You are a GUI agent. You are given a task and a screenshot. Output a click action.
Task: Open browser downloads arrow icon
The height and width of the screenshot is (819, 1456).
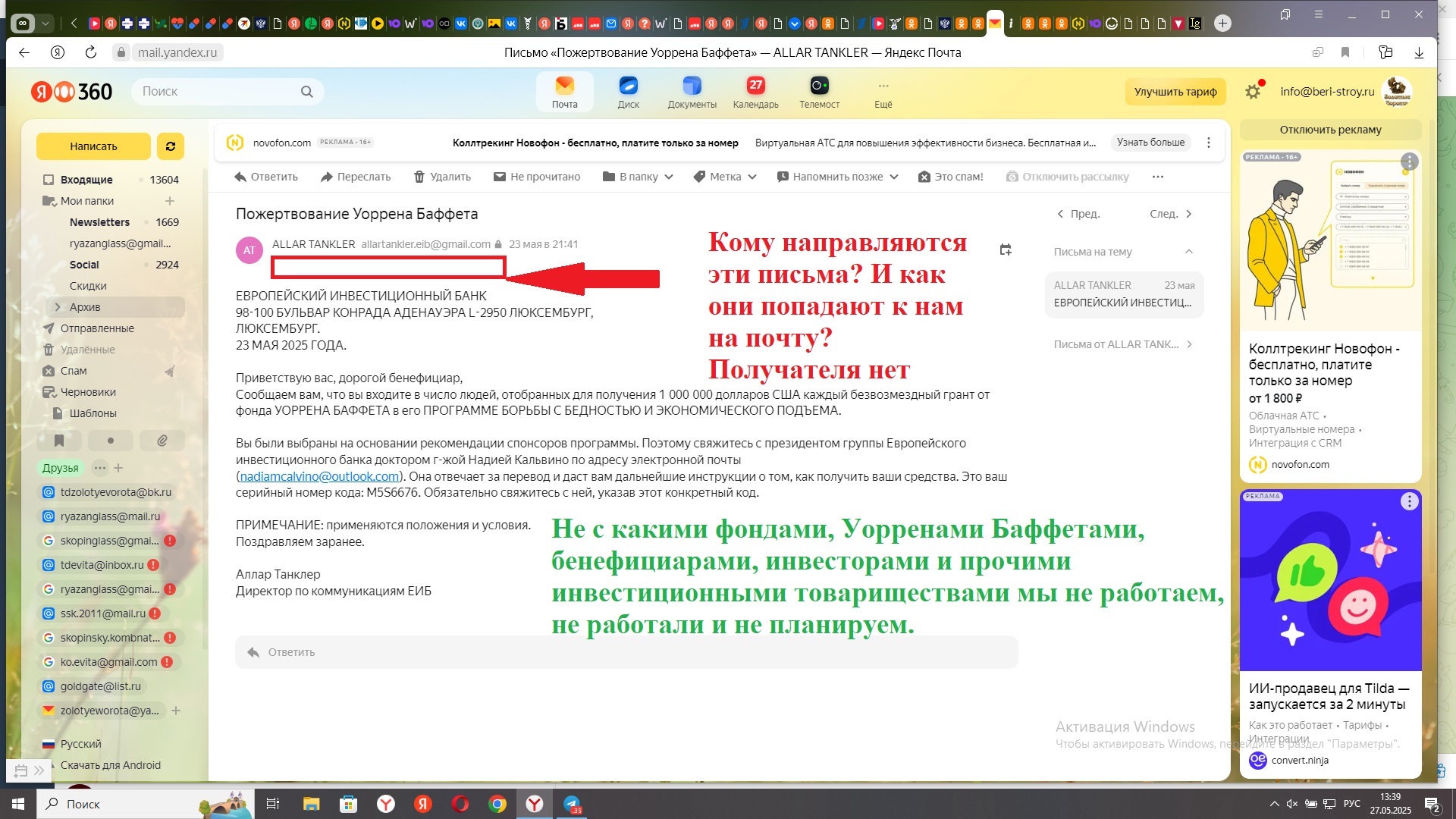pos(1419,52)
